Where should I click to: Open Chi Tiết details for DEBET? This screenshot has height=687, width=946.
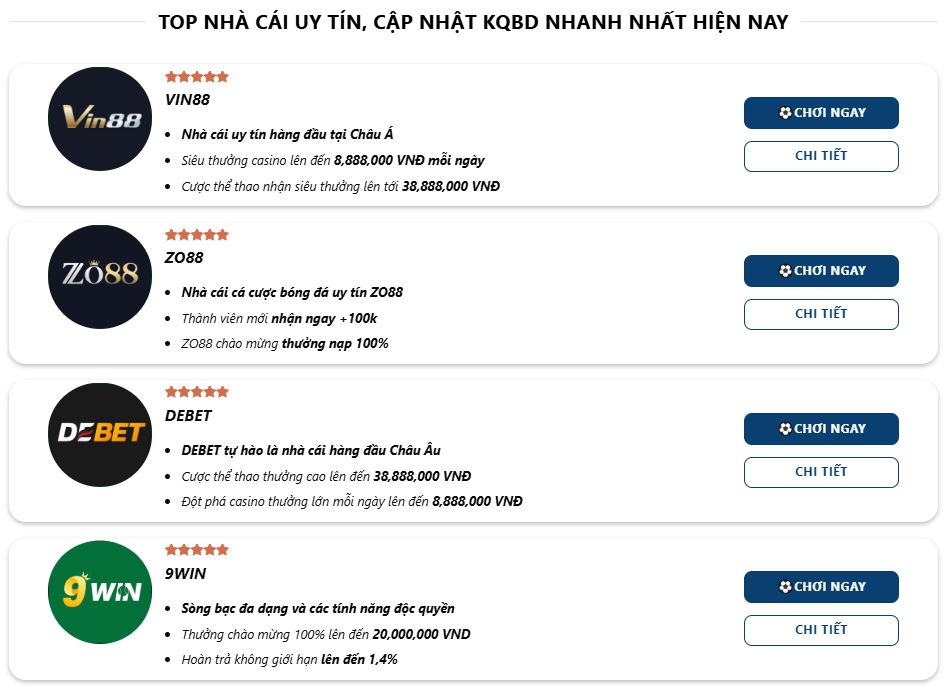pos(821,472)
